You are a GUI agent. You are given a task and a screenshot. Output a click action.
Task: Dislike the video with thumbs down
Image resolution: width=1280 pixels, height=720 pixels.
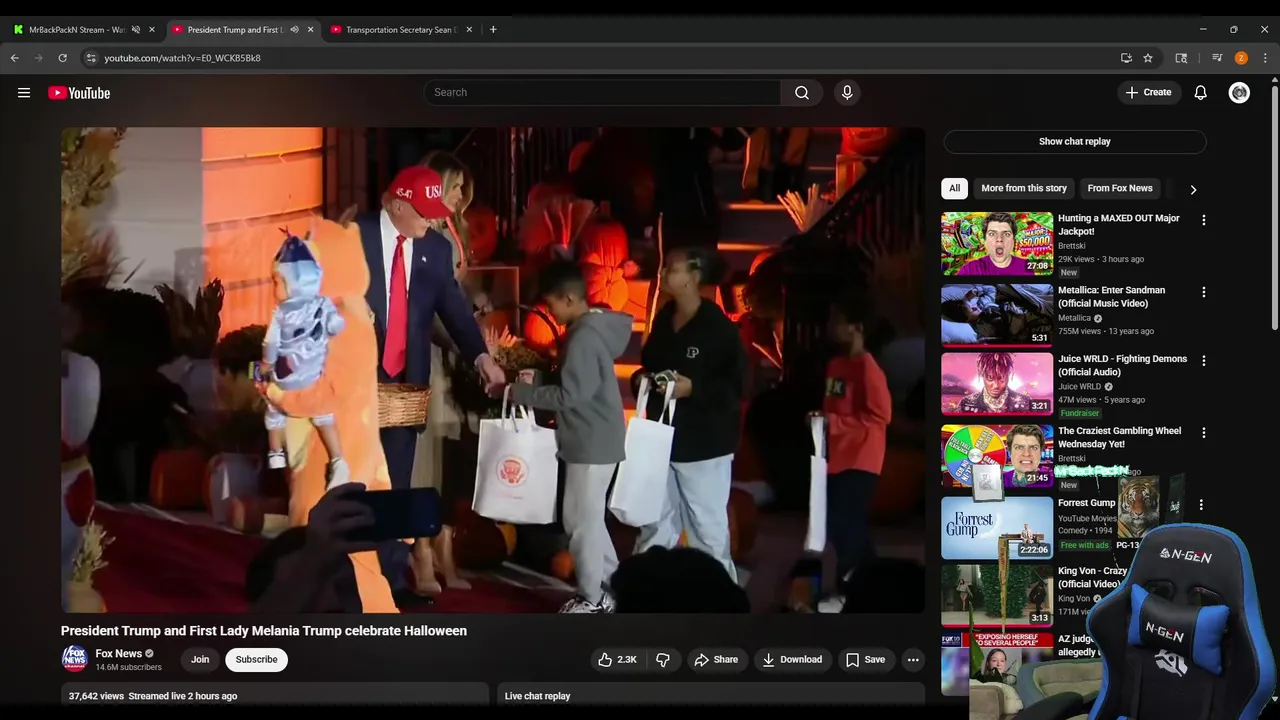pos(663,660)
